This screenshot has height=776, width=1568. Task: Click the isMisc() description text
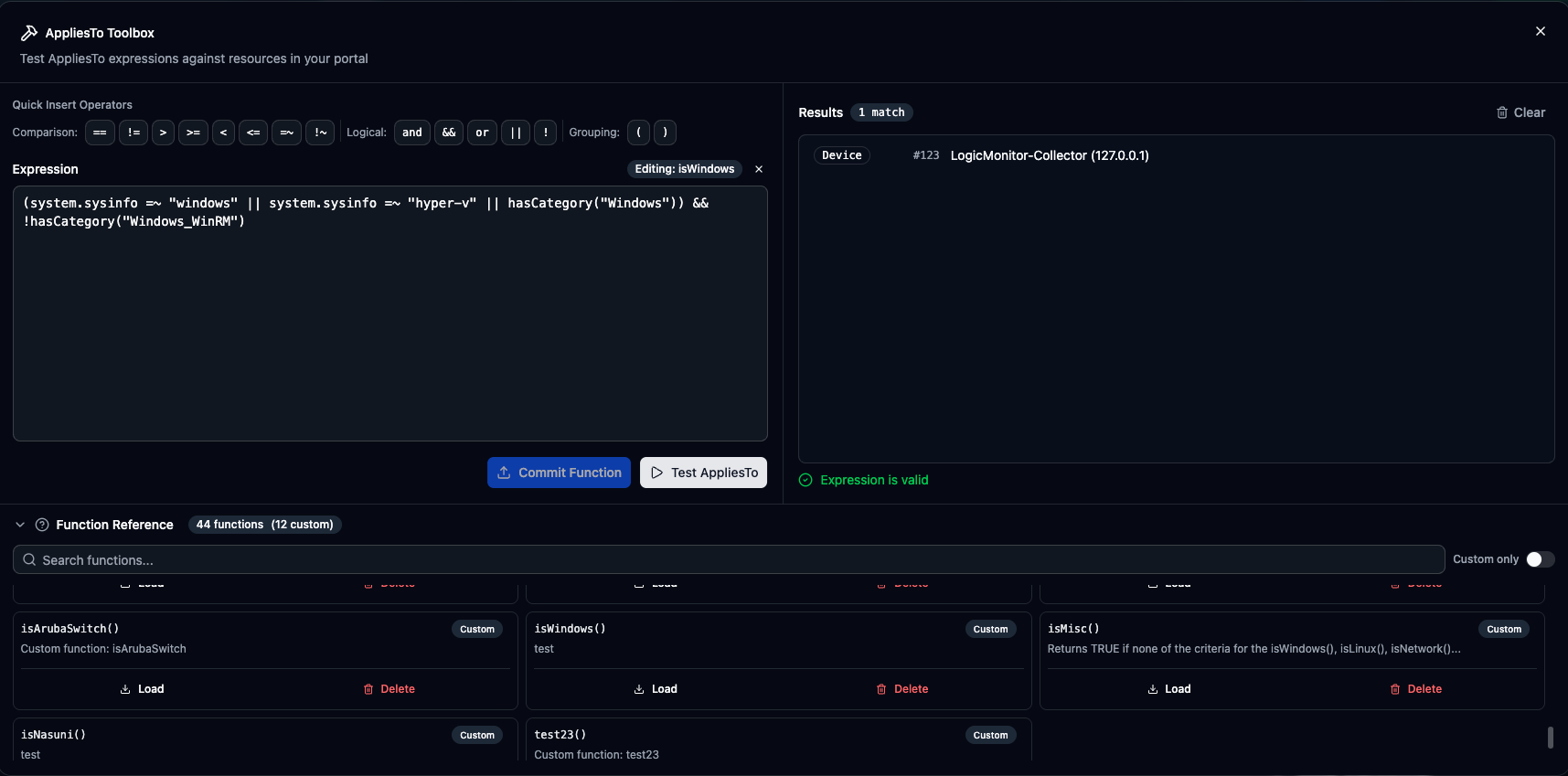tap(1253, 649)
